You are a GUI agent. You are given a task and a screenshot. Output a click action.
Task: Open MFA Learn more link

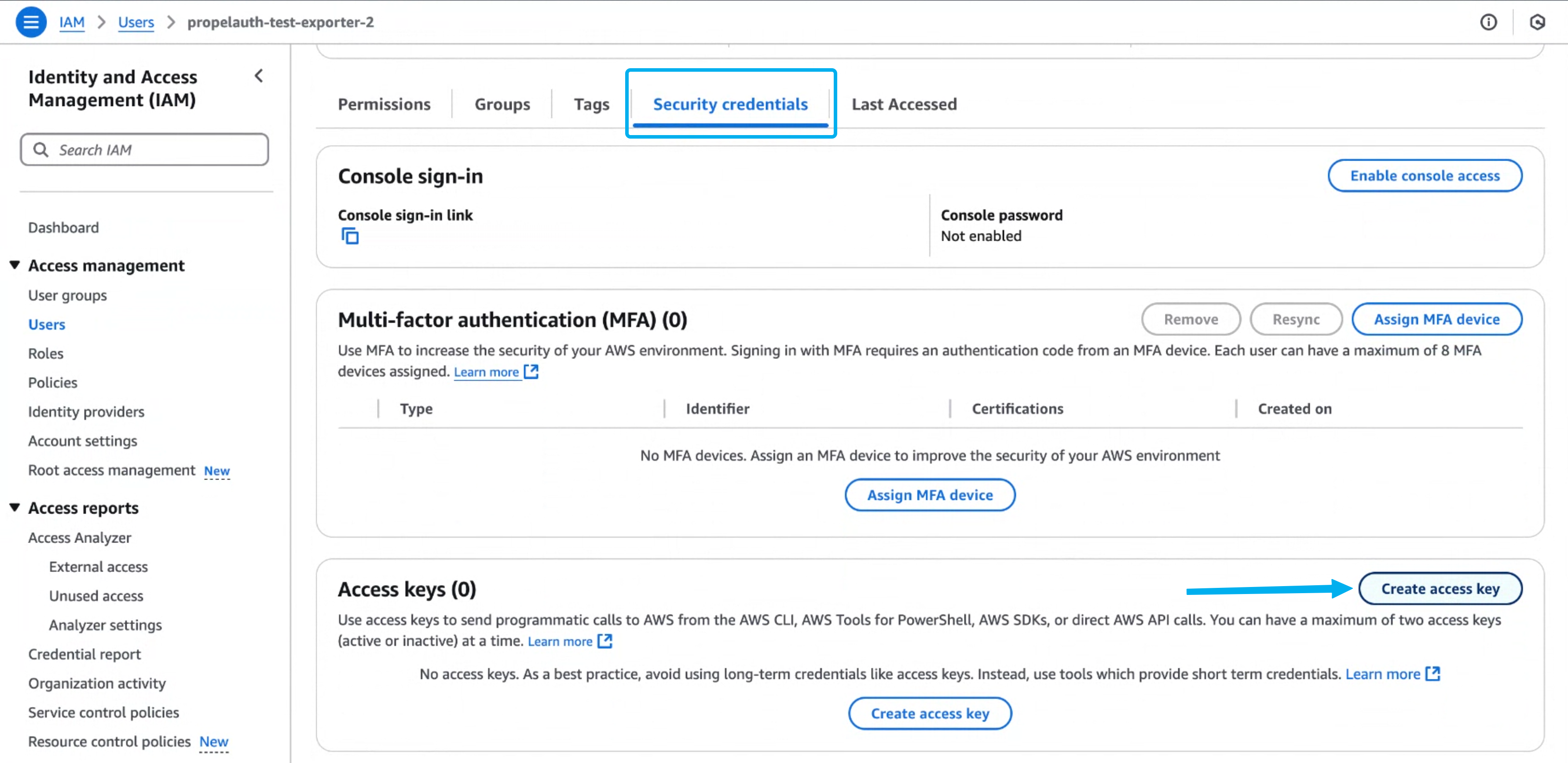[x=486, y=371]
